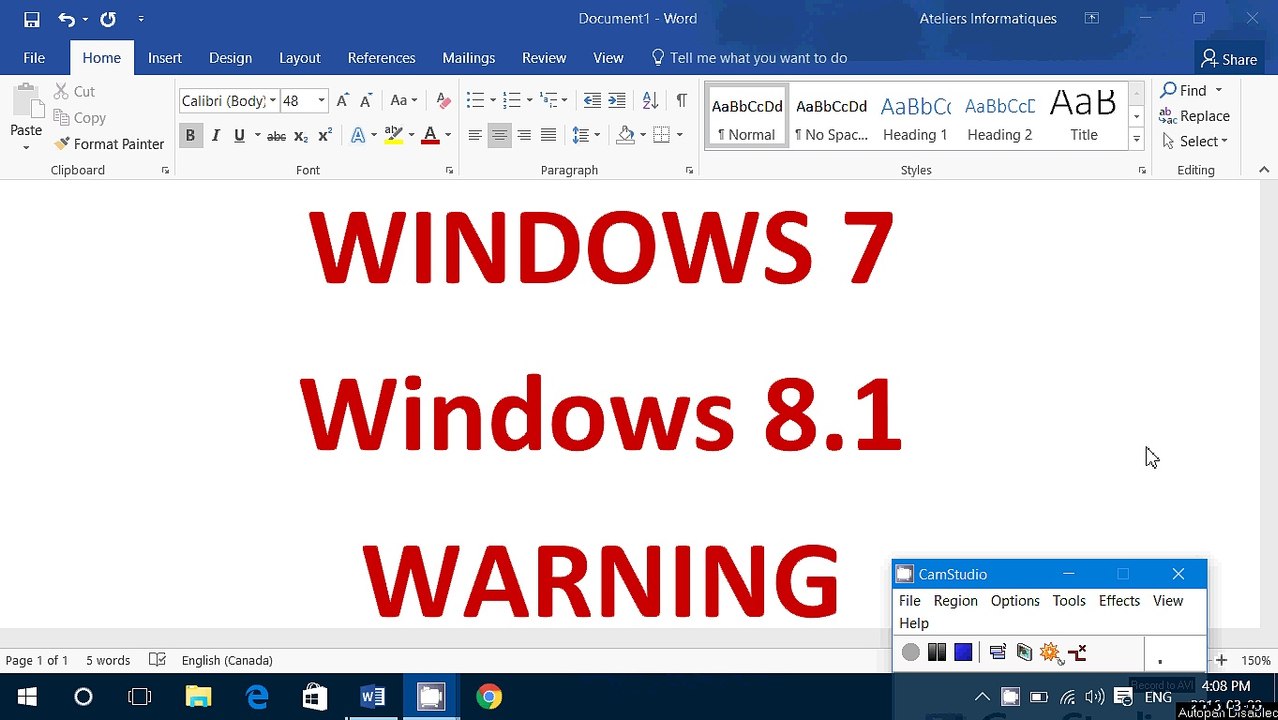Switch to the Insert tab
1278x720 pixels.
click(165, 58)
